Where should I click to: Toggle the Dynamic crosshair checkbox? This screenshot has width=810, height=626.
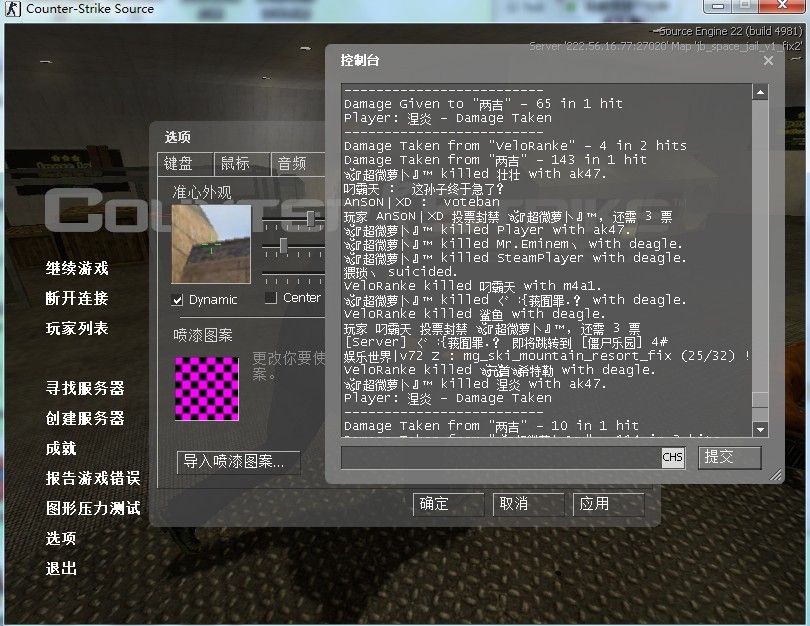click(177, 300)
